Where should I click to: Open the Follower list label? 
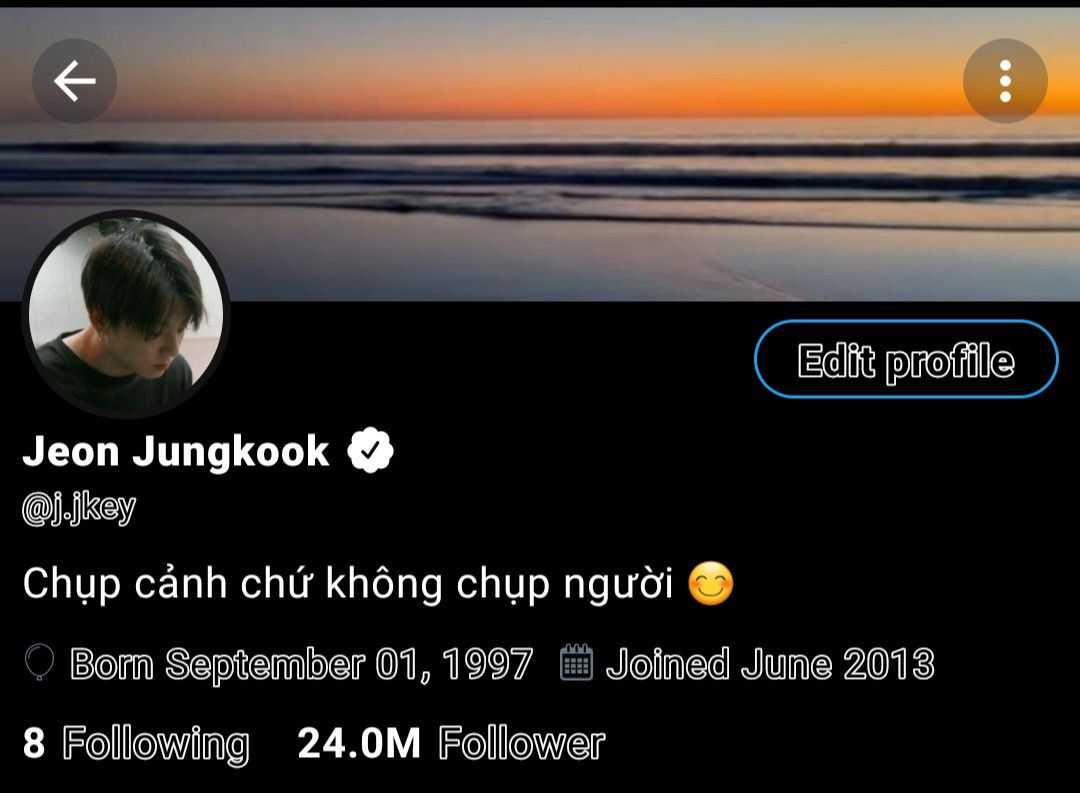coord(521,743)
